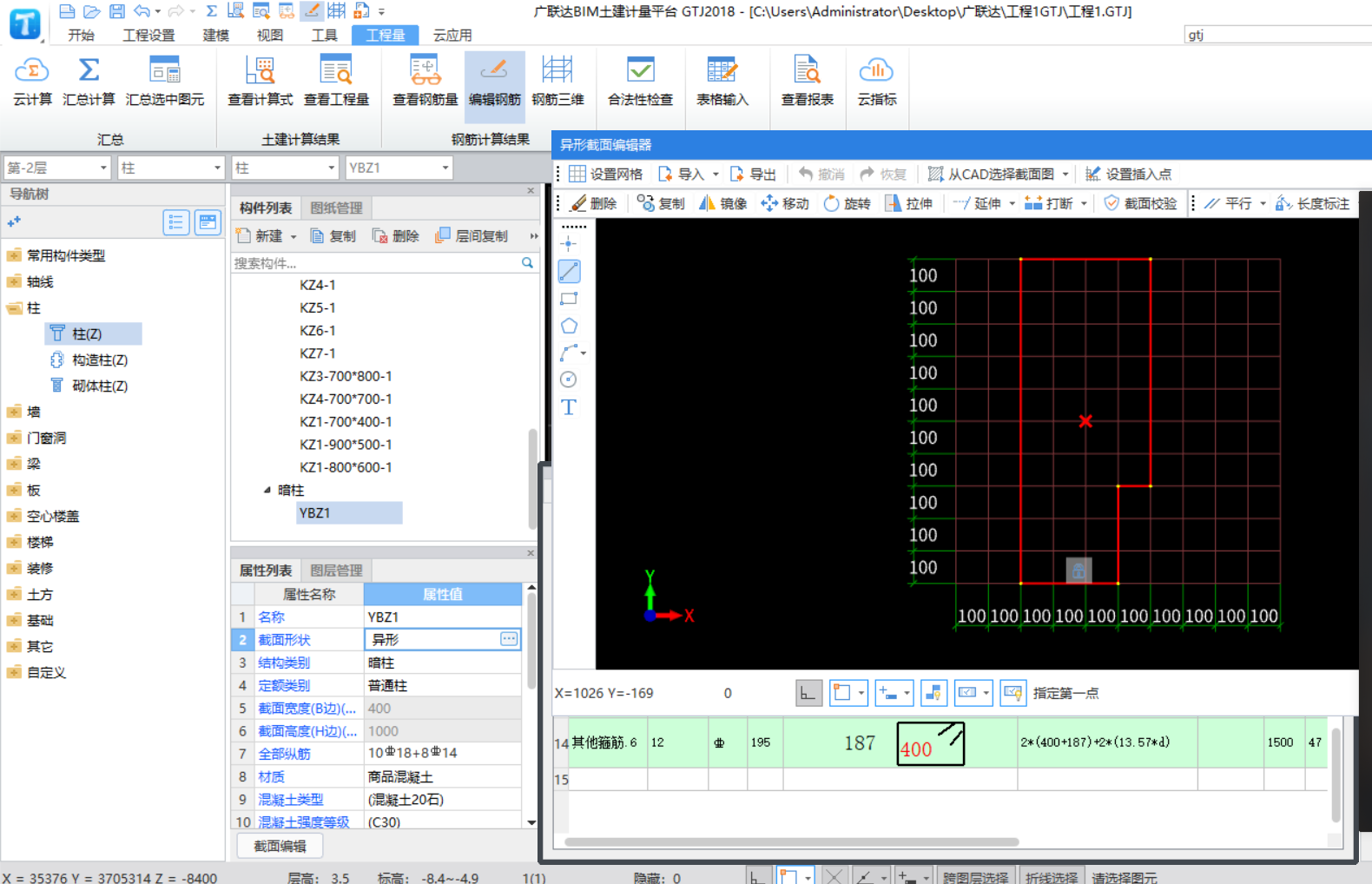Switch to 图纸管理 tab
This screenshot has height=884, width=1372.
pyautogui.click(x=336, y=208)
